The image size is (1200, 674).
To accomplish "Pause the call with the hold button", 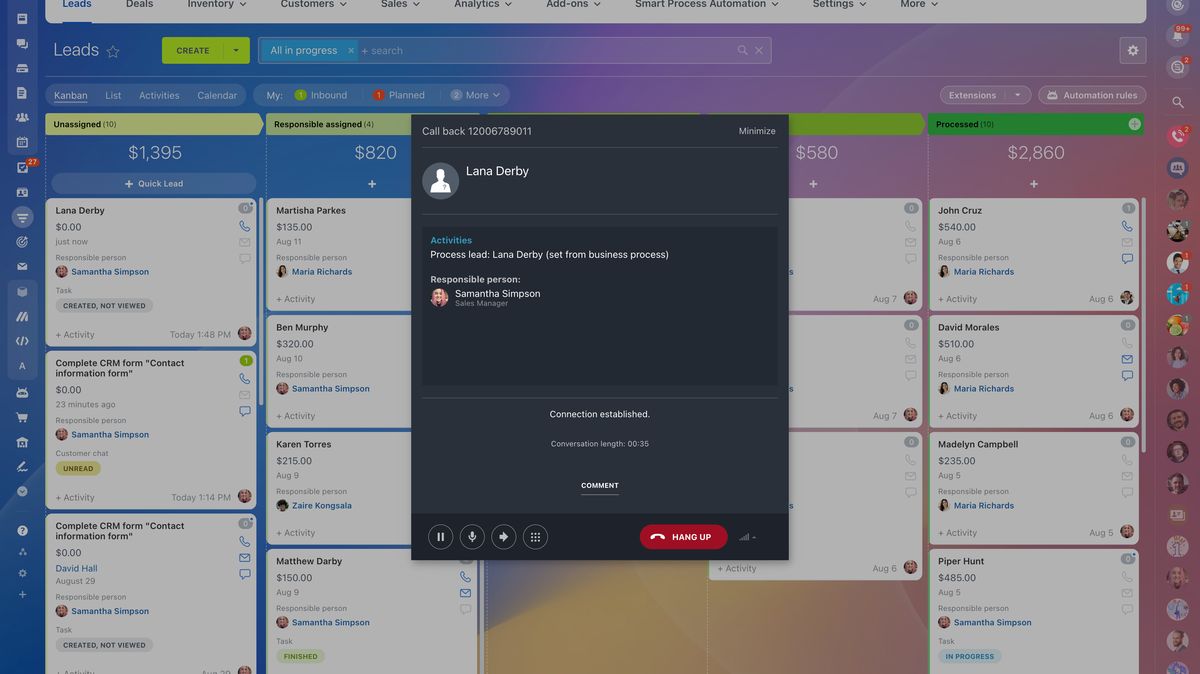I will coord(440,537).
